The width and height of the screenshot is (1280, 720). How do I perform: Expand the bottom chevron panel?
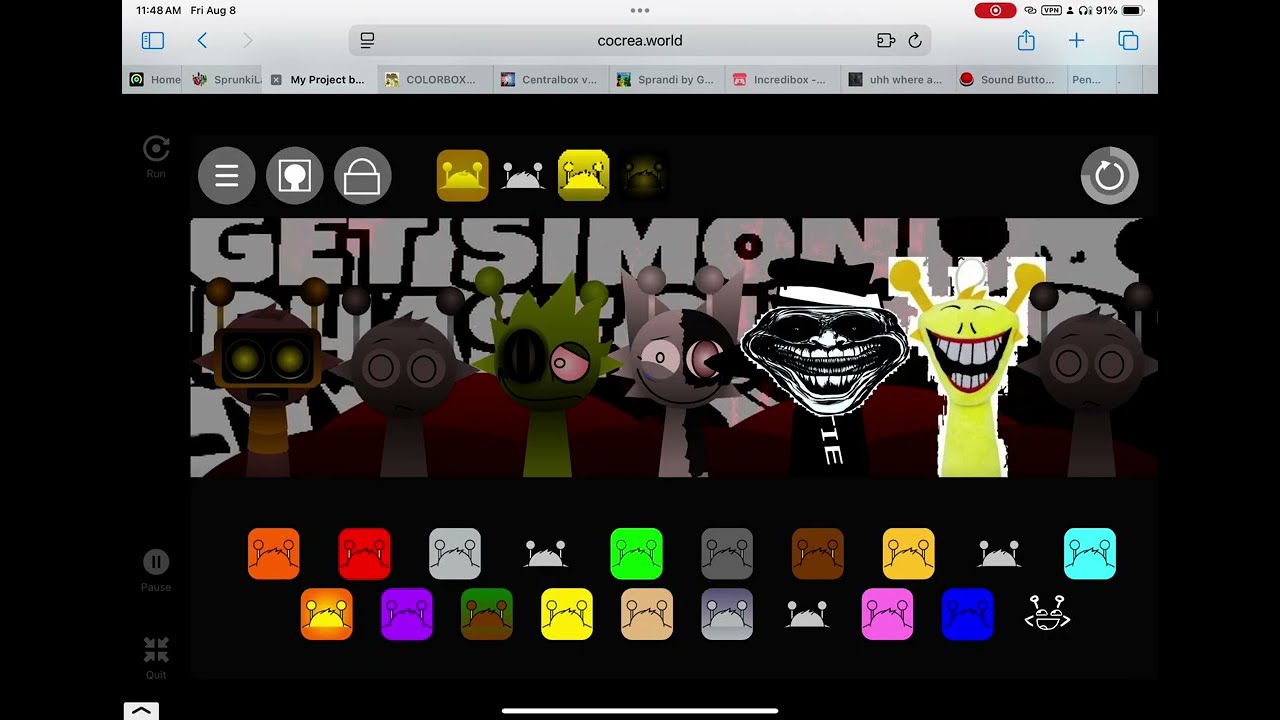click(141, 711)
